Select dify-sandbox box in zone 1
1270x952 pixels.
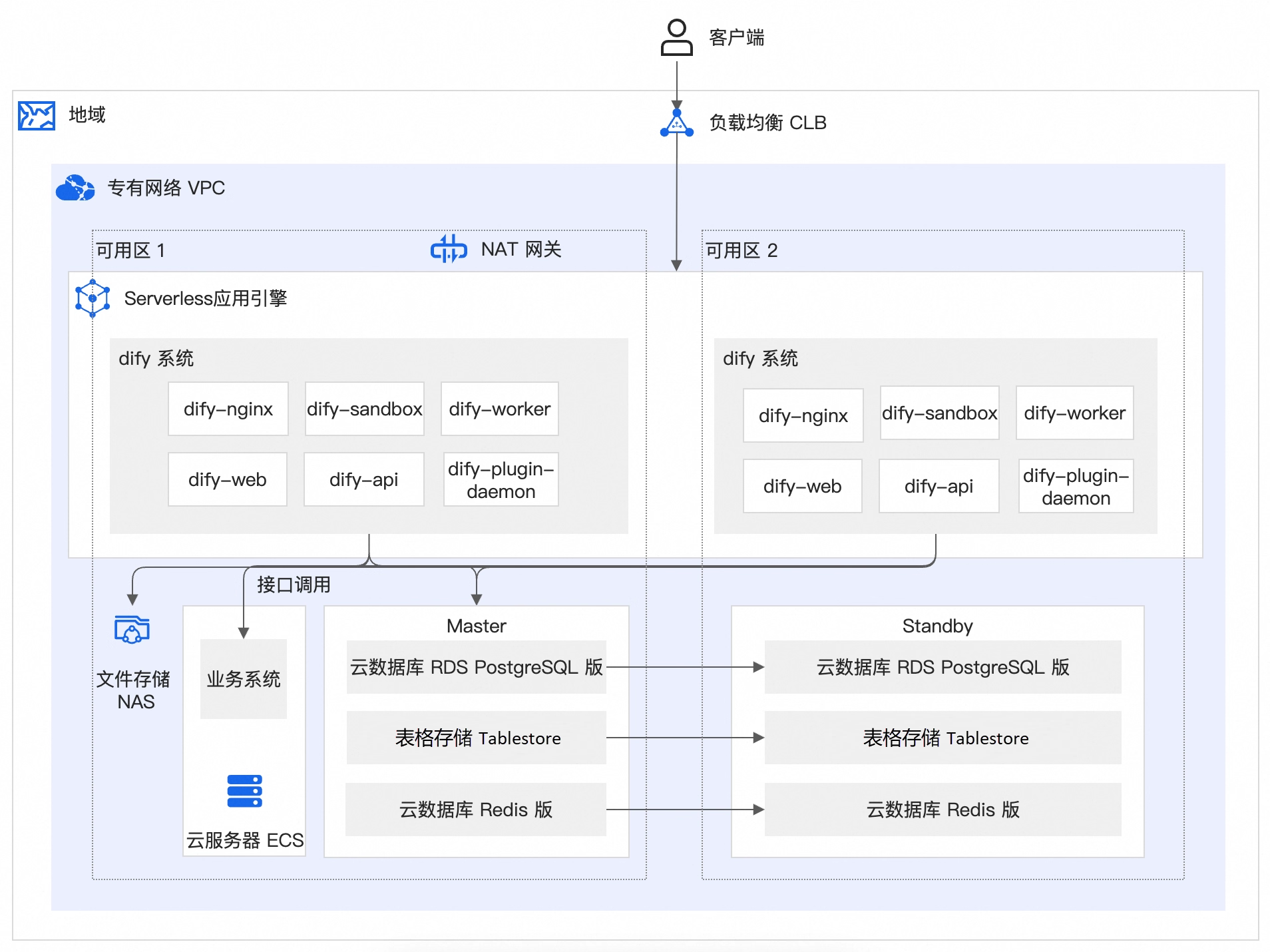(365, 409)
